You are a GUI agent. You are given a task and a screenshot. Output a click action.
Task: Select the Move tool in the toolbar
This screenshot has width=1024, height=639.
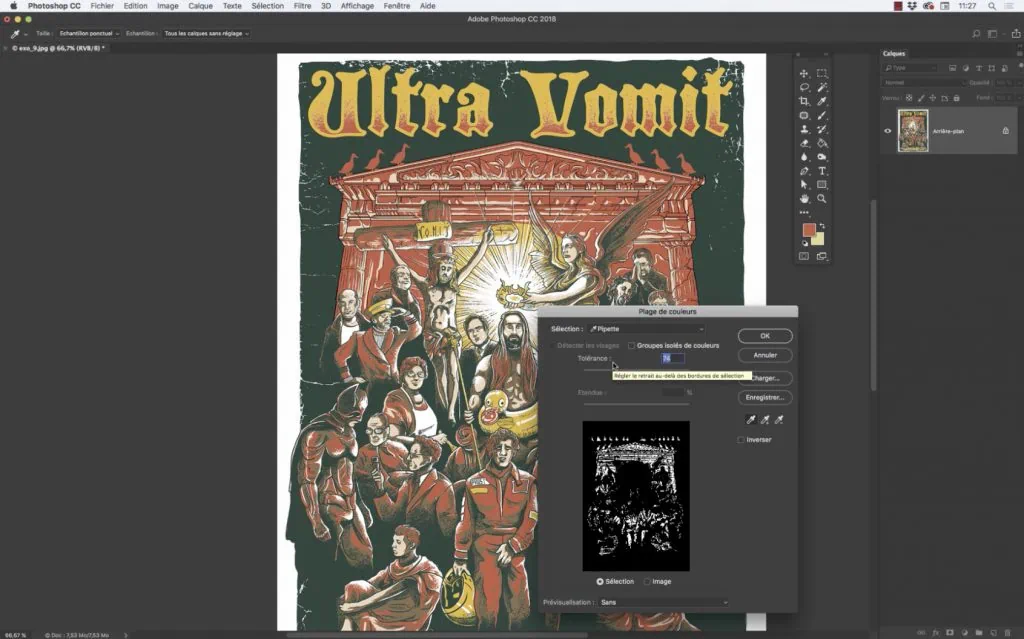(x=804, y=74)
